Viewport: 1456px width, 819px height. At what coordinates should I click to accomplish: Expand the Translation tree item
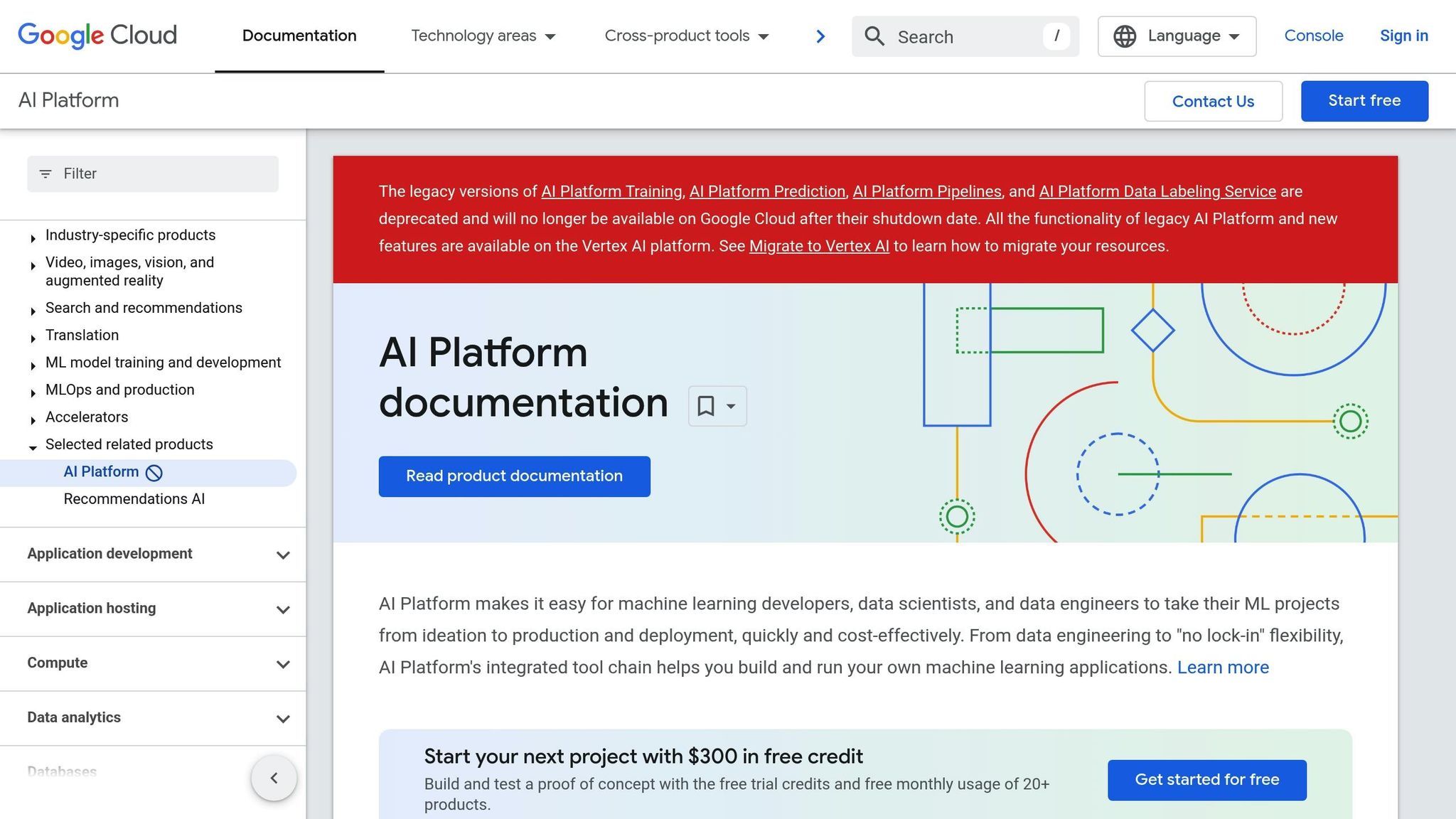[x=33, y=338]
